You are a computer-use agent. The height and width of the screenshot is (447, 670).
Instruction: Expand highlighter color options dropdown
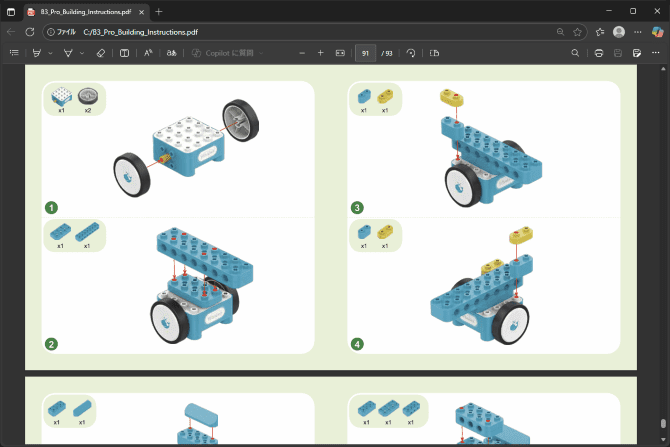click(x=50, y=53)
